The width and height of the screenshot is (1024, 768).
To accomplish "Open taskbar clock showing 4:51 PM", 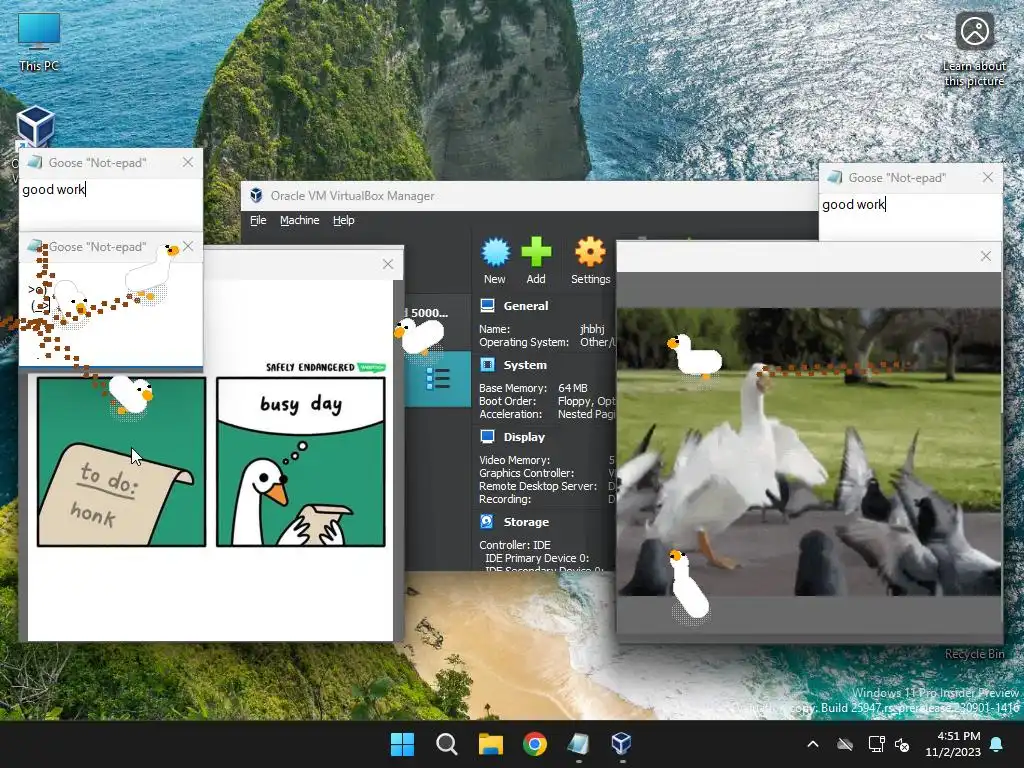I will coord(953,744).
